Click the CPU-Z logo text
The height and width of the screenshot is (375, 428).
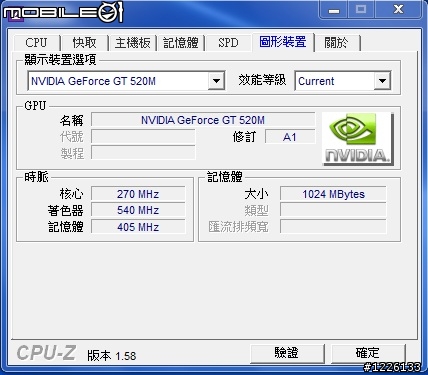coord(46,353)
